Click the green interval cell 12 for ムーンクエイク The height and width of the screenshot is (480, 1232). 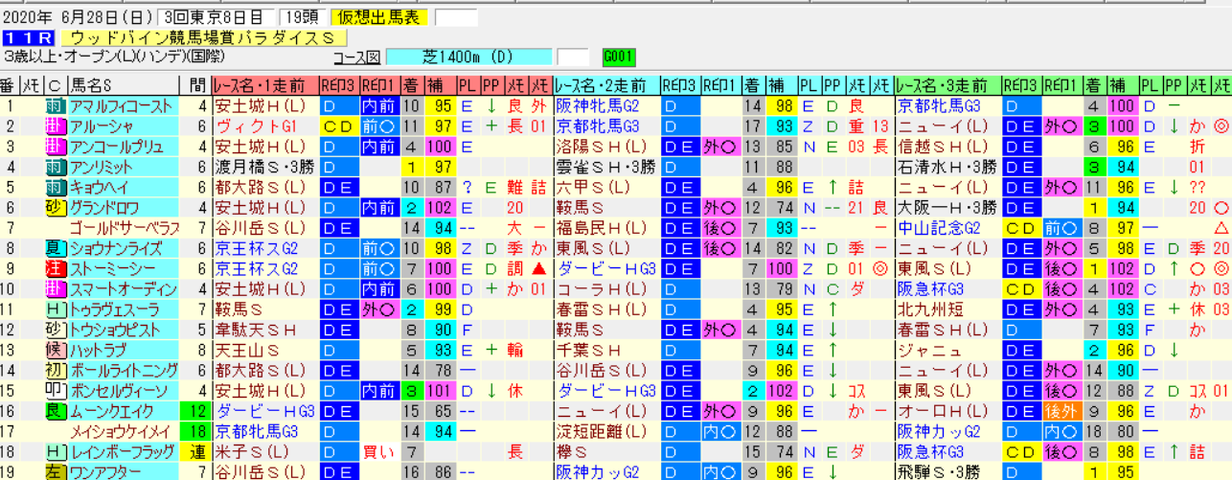(194, 411)
